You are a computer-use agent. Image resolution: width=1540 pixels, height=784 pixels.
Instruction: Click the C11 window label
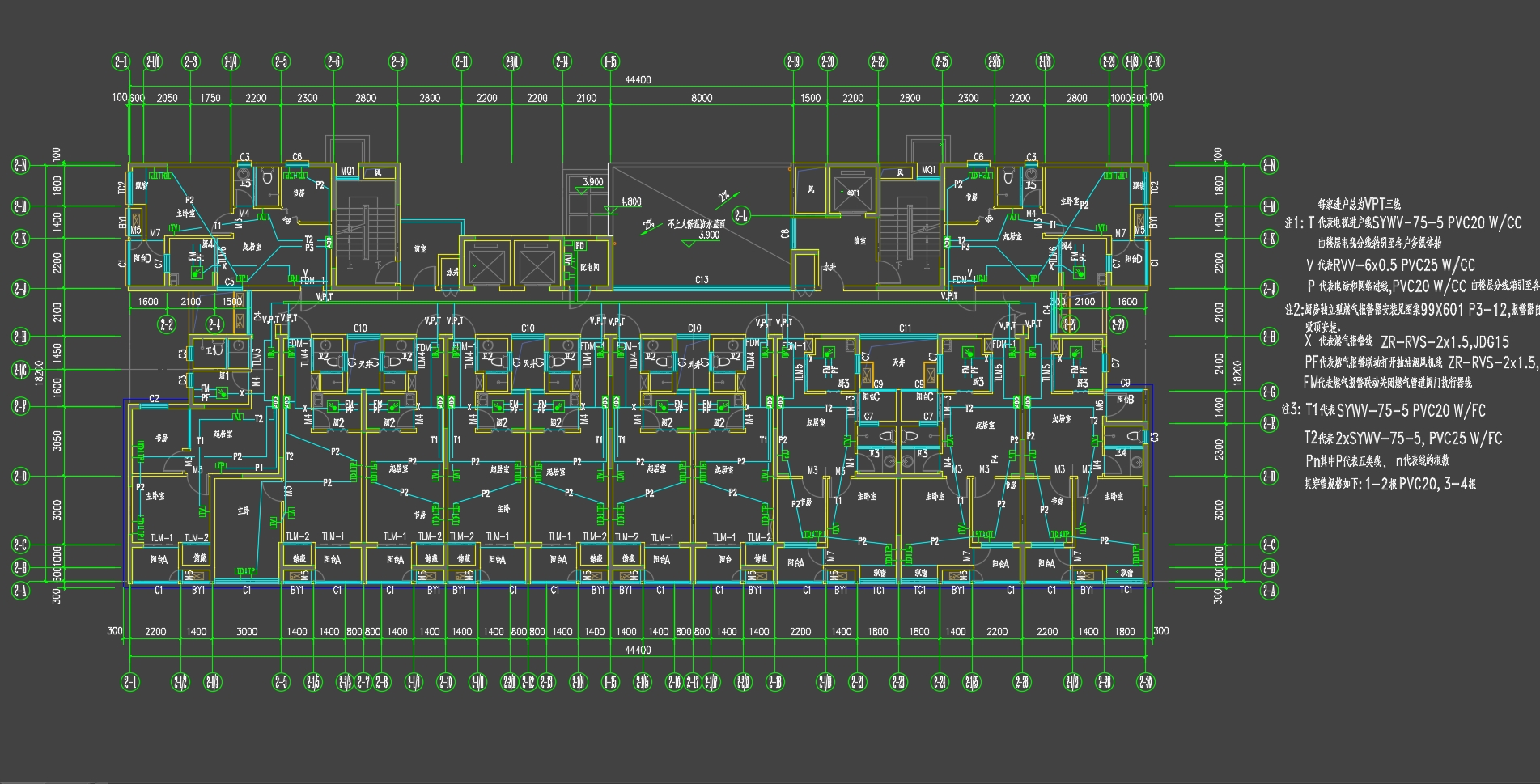click(905, 328)
